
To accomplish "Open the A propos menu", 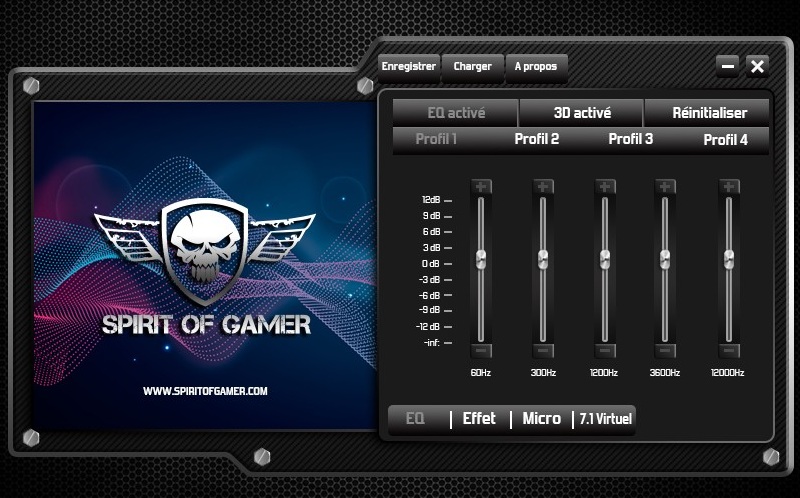I will pyautogui.click(x=536, y=67).
